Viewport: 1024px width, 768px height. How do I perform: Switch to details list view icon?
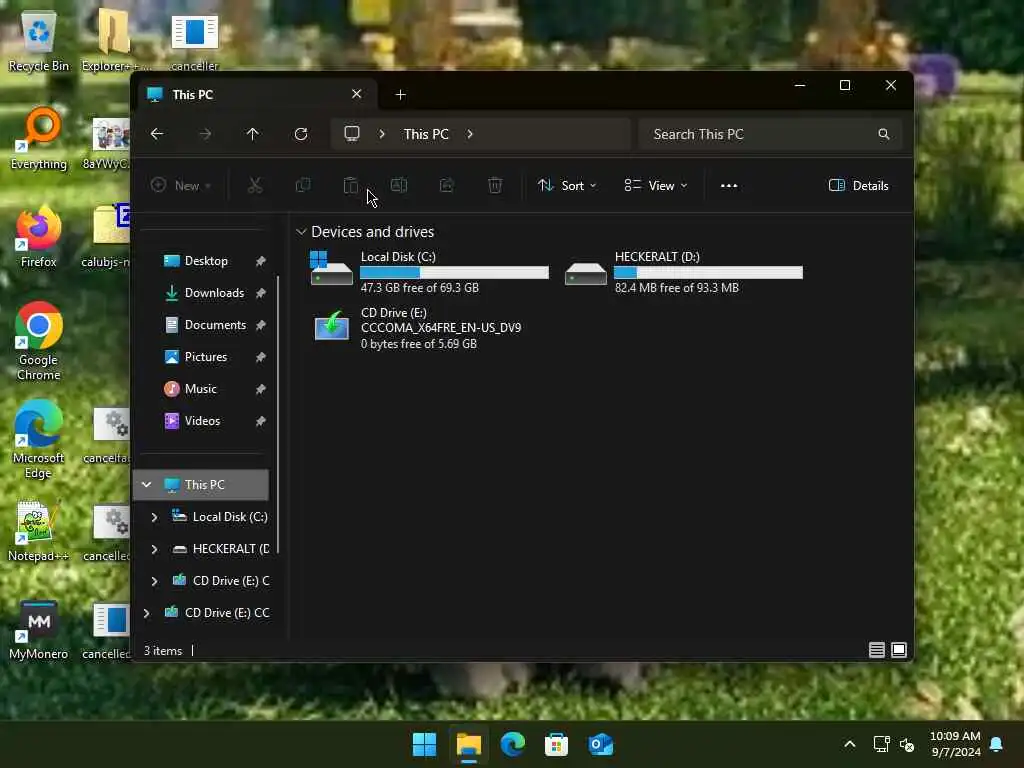[876, 650]
